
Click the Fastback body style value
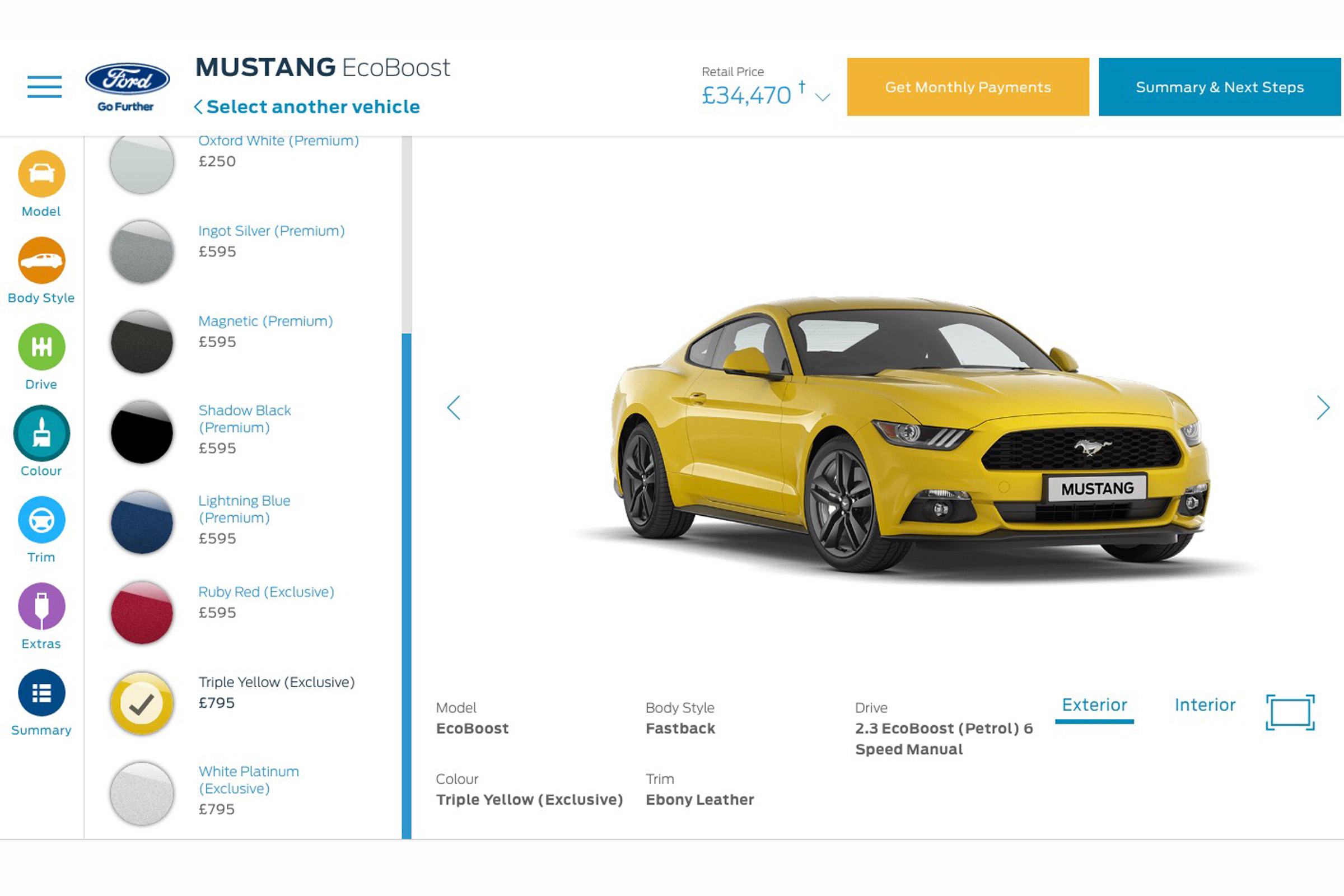(x=680, y=729)
